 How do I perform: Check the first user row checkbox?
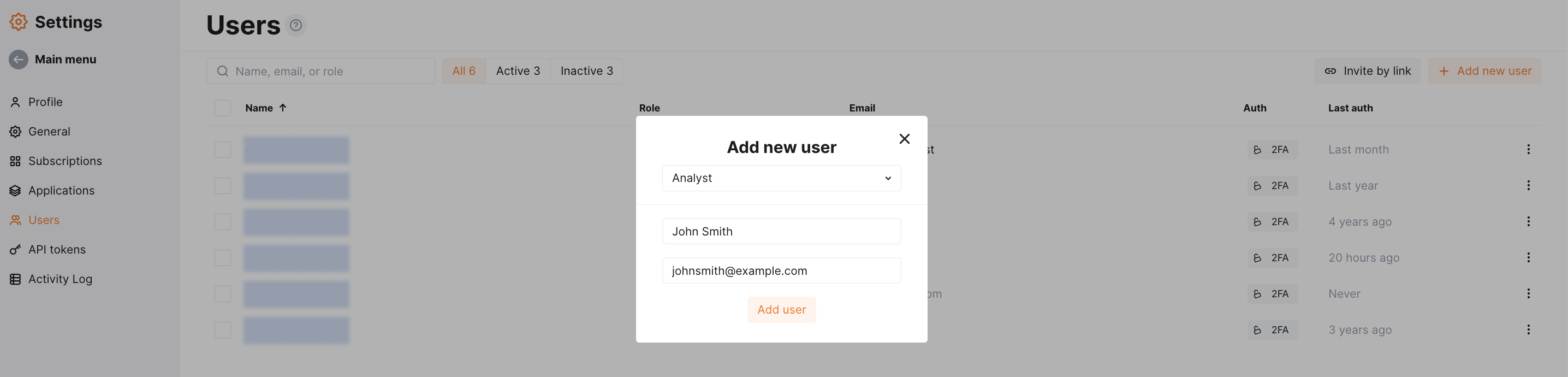pos(223,150)
